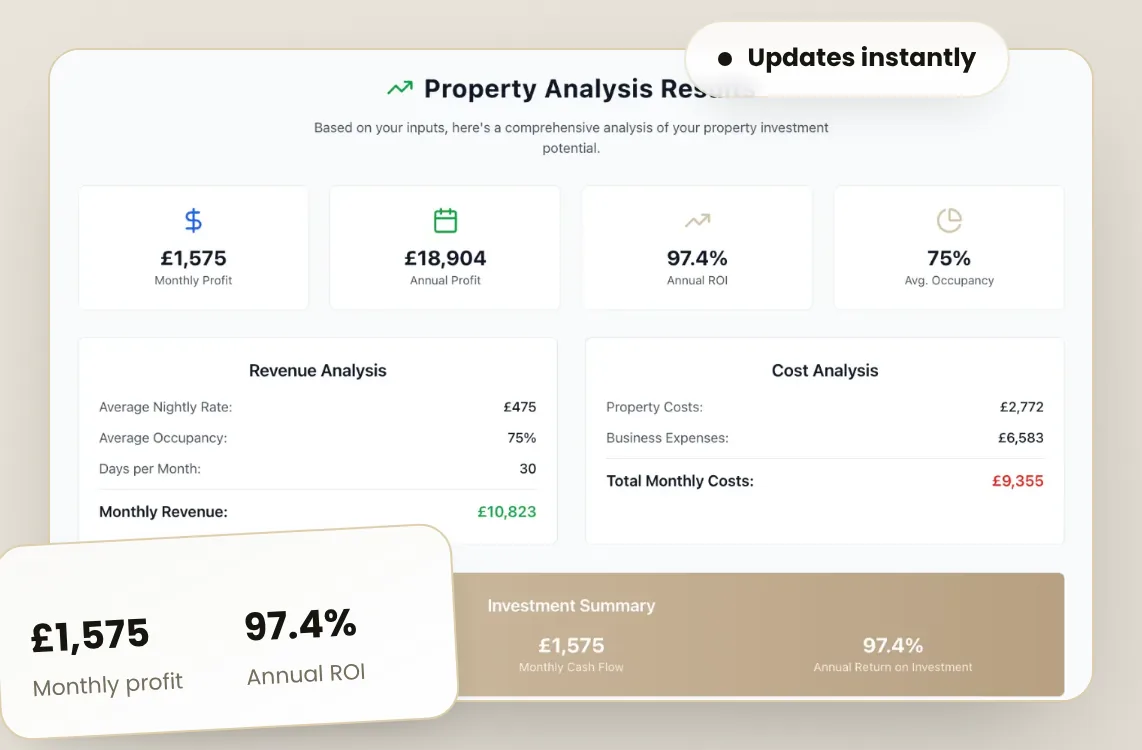Click the Annual Profit caption in top card
This screenshot has width=1142, height=750.
pyautogui.click(x=445, y=280)
